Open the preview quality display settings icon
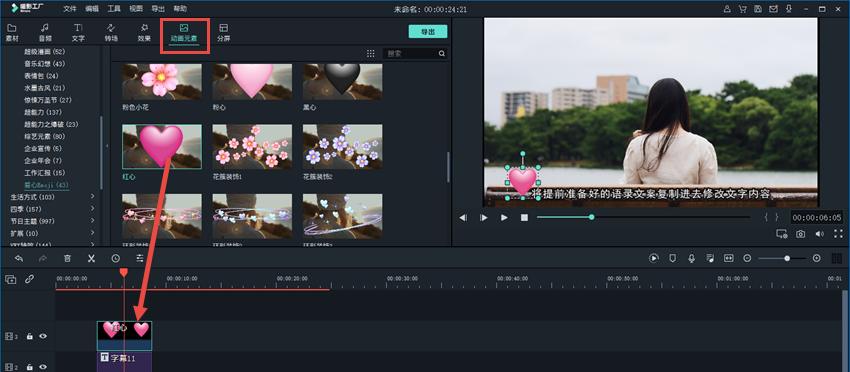This screenshot has height=372, width=850. 781,234
